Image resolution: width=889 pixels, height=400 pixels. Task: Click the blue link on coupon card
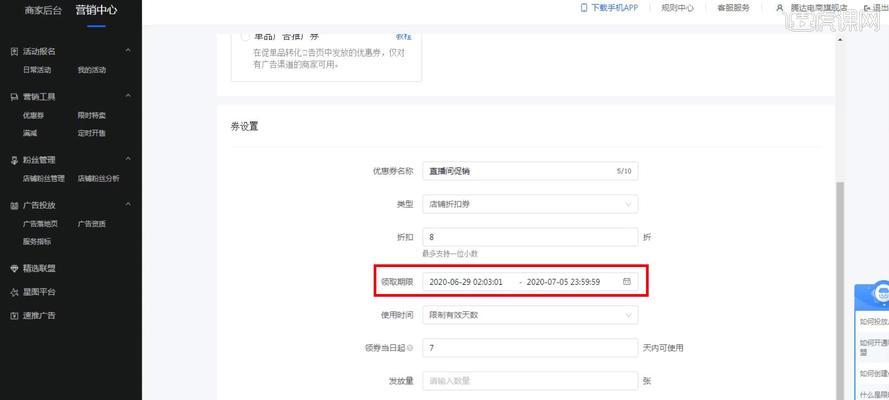coord(404,37)
